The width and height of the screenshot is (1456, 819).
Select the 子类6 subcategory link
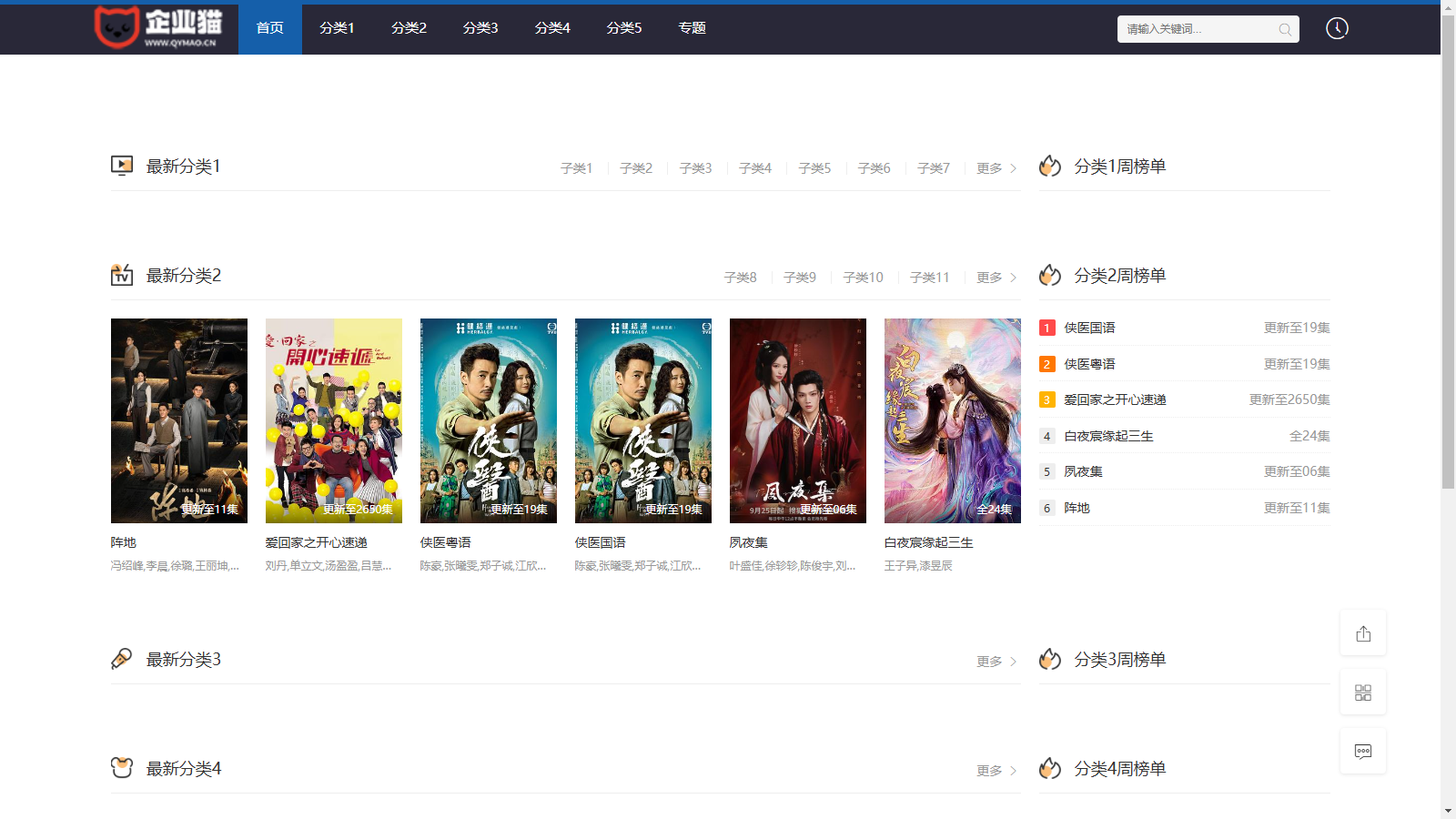[875, 168]
